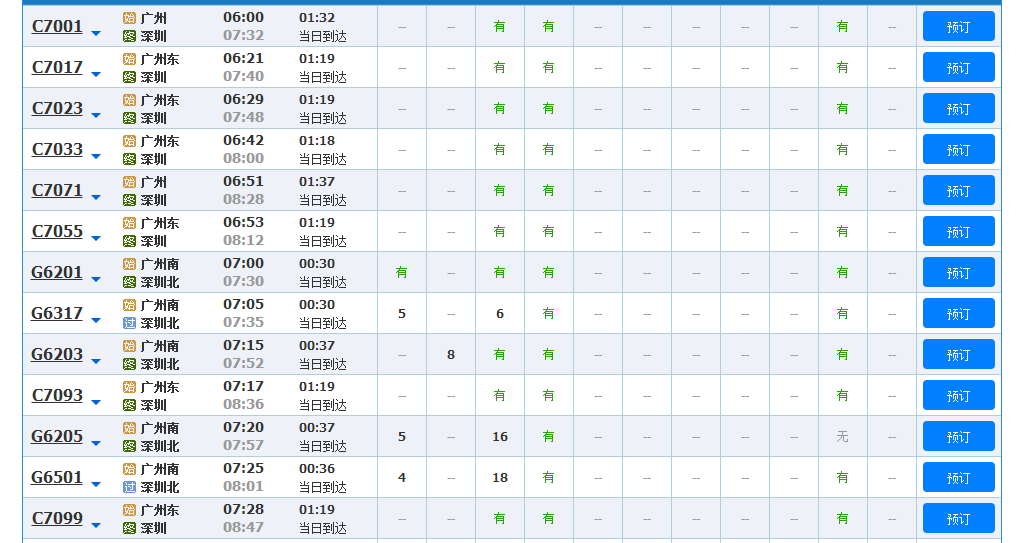Screen dimensions: 1036x543
Task: Click terminal station icon for C7001
Action: [x=130, y=36]
